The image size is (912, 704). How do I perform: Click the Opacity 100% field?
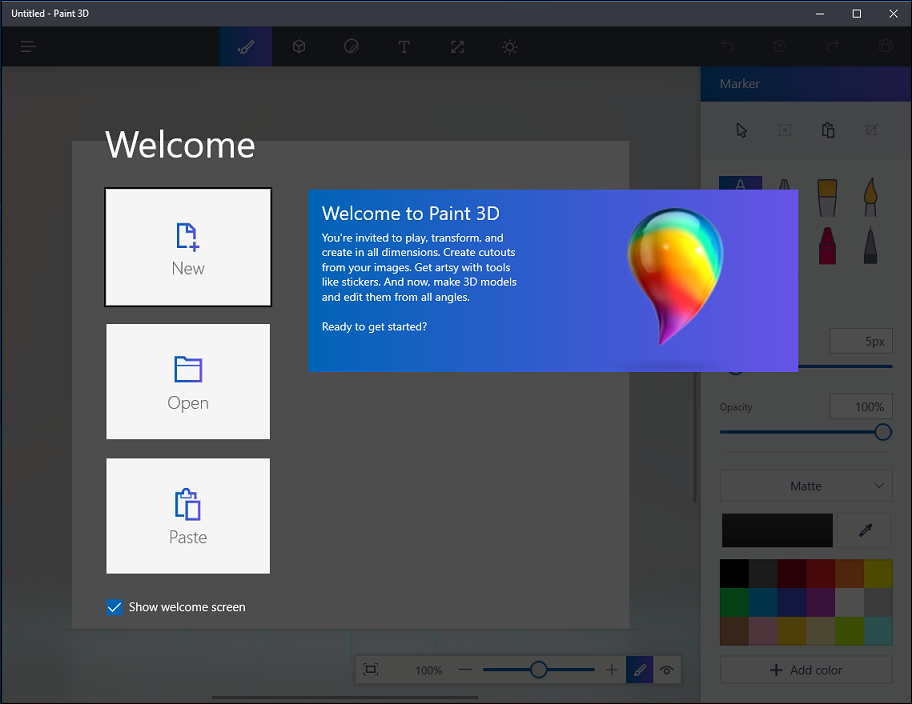coord(861,407)
